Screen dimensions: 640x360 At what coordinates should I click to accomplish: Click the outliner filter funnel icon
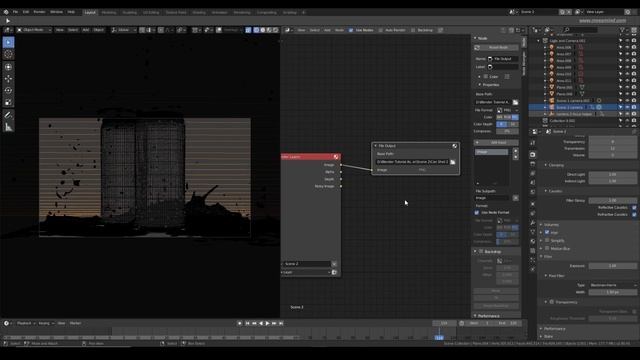tap(622, 30)
